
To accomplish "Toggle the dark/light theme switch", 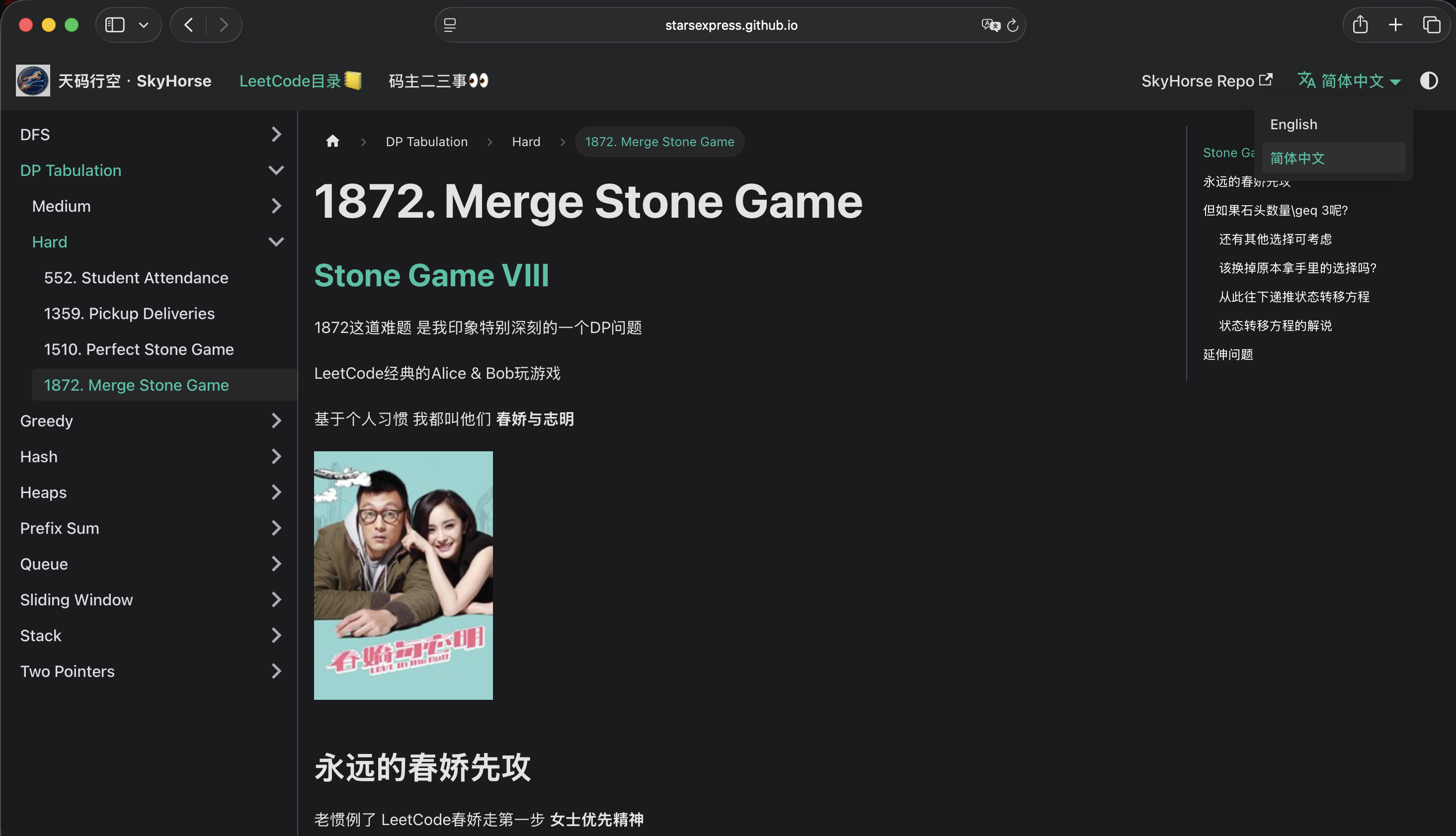I will [1429, 81].
